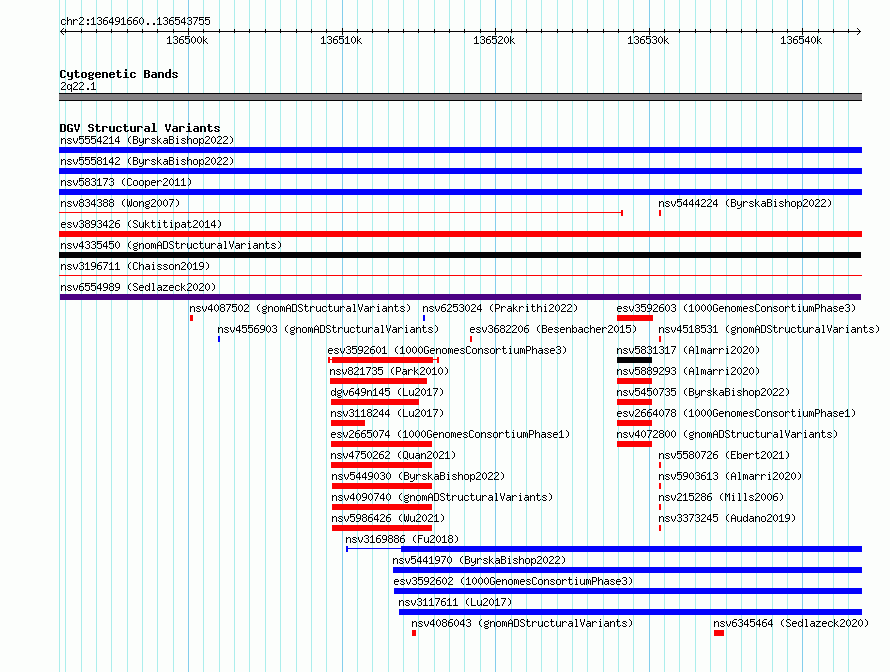The image size is (890, 672).
Task: Open the nsv583173 (Cooper2011) label
Action: tap(126, 182)
